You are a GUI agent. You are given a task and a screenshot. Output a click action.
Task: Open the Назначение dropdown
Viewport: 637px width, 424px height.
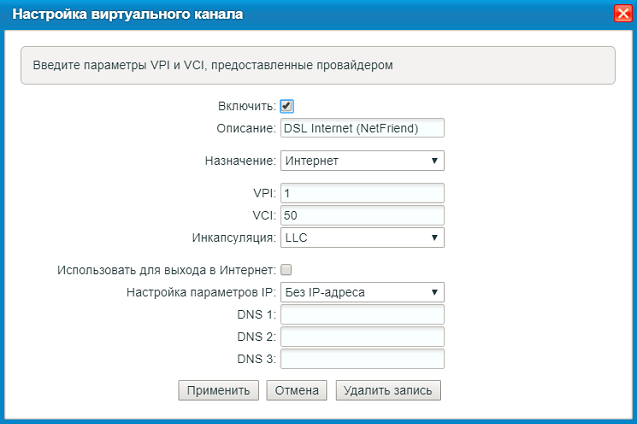[x=362, y=160]
